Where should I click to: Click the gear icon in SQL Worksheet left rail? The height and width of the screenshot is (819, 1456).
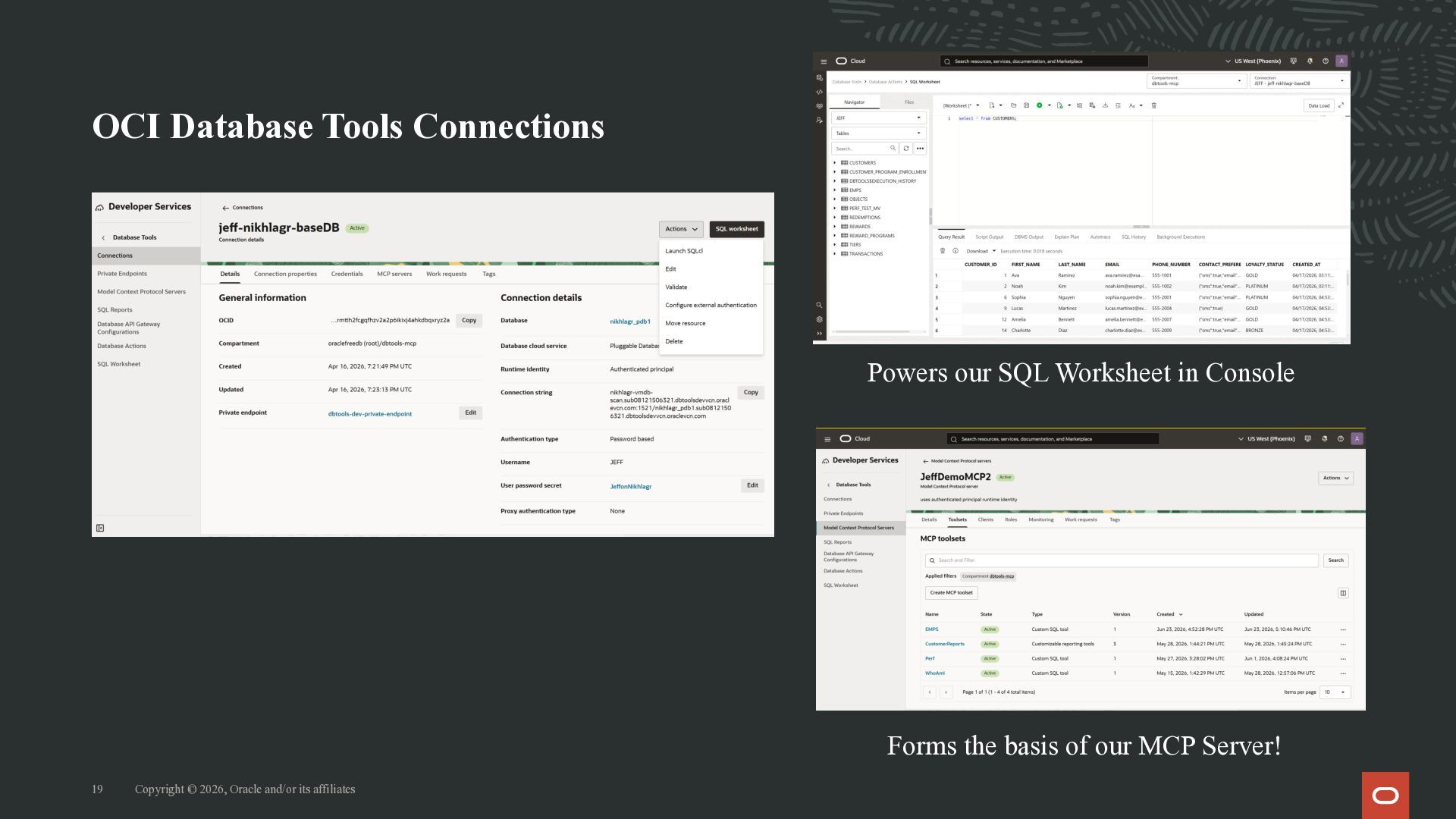point(819,319)
